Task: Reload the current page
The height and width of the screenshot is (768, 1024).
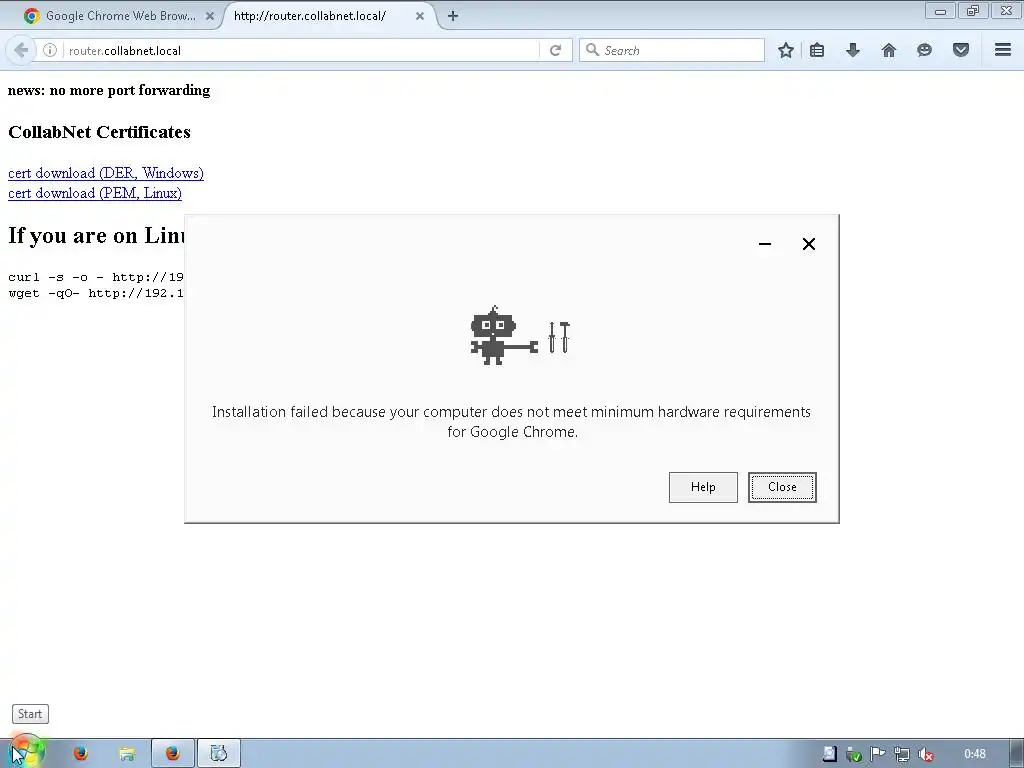Action: 555,50
